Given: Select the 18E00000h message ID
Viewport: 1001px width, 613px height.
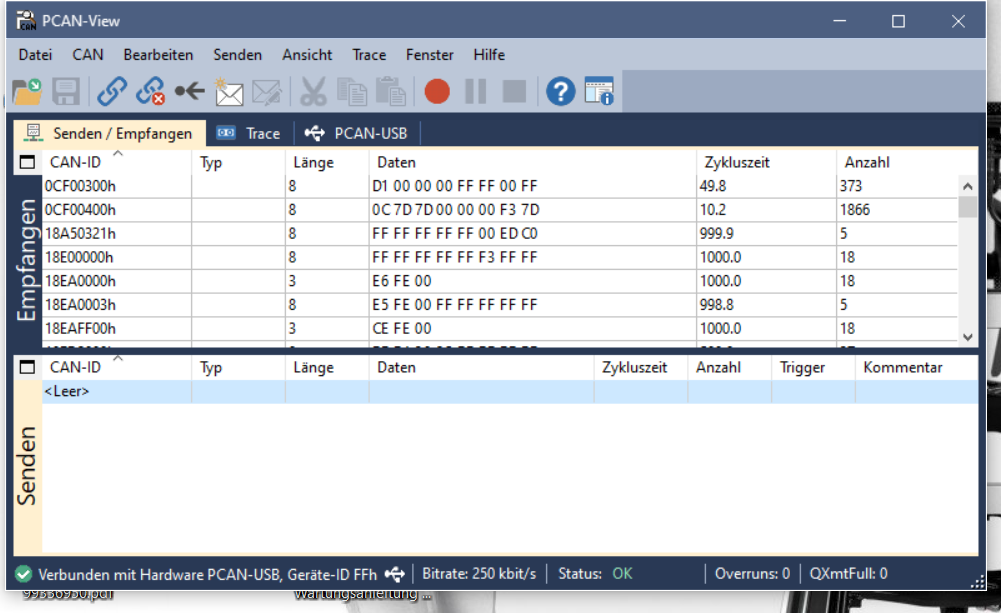Looking at the screenshot, I should (x=79, y=257).
